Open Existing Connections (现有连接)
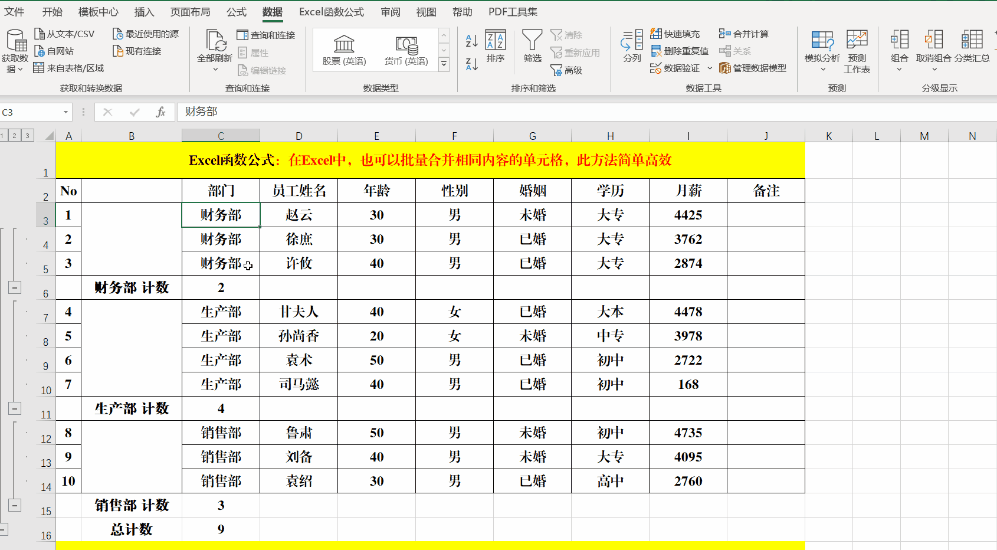The height and width of the screenshot is (550, 997). point(137,51)
